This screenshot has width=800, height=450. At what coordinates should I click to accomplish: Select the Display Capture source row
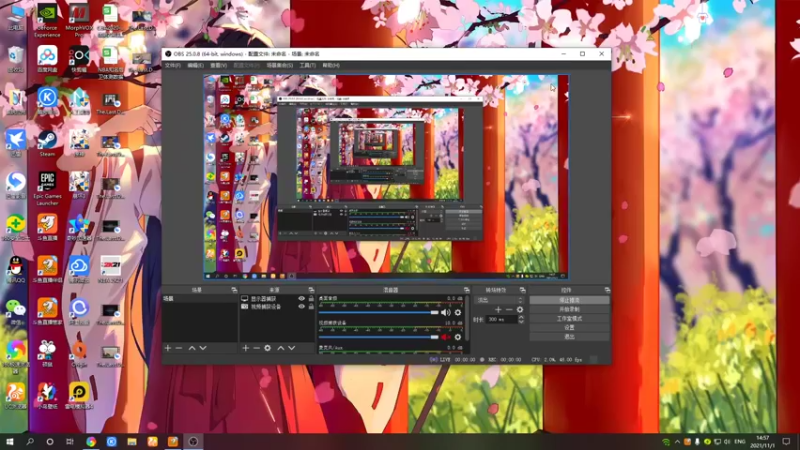click(277, 299)
